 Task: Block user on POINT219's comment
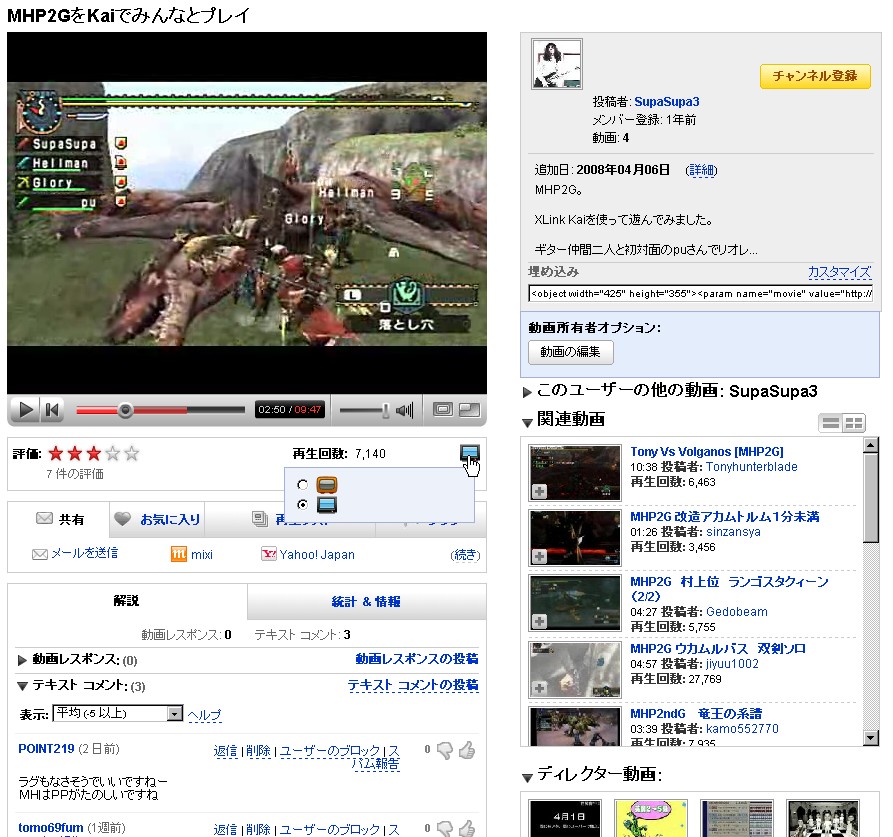[x=329, y=751]
